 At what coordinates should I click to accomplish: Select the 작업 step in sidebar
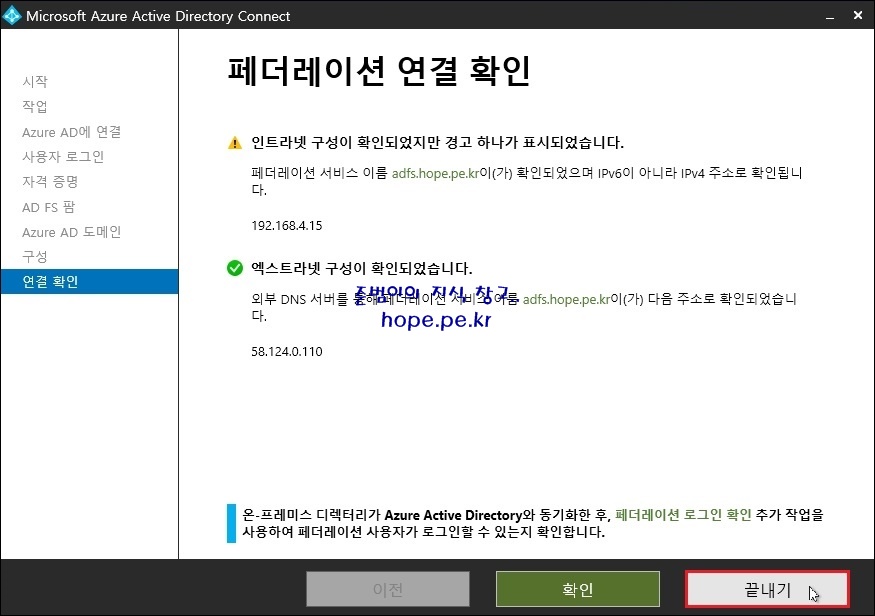point(35,107)
